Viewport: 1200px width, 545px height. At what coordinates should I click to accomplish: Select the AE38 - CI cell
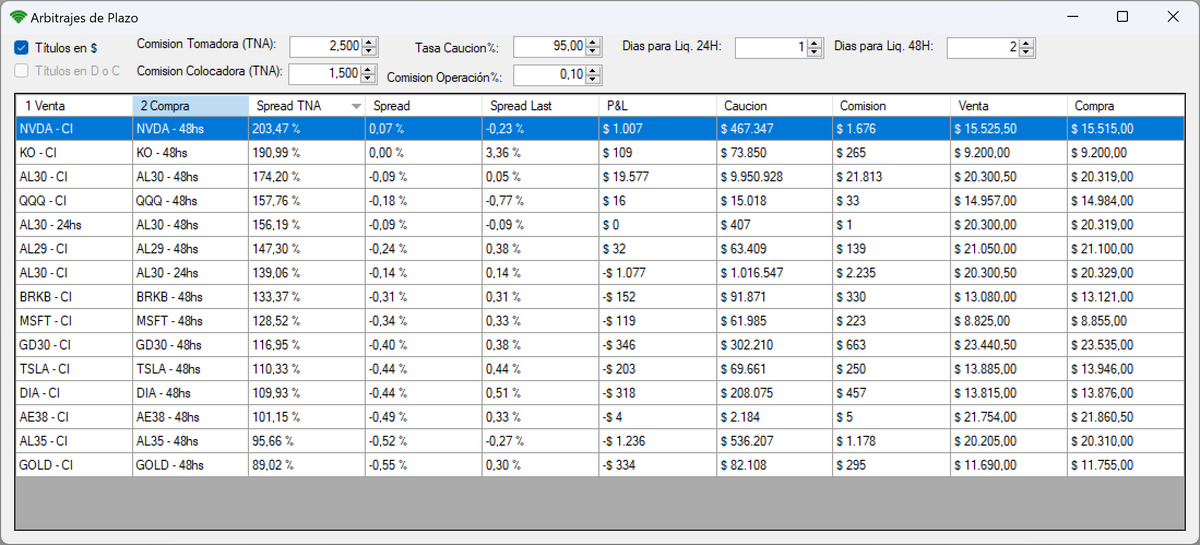[74, 417]
